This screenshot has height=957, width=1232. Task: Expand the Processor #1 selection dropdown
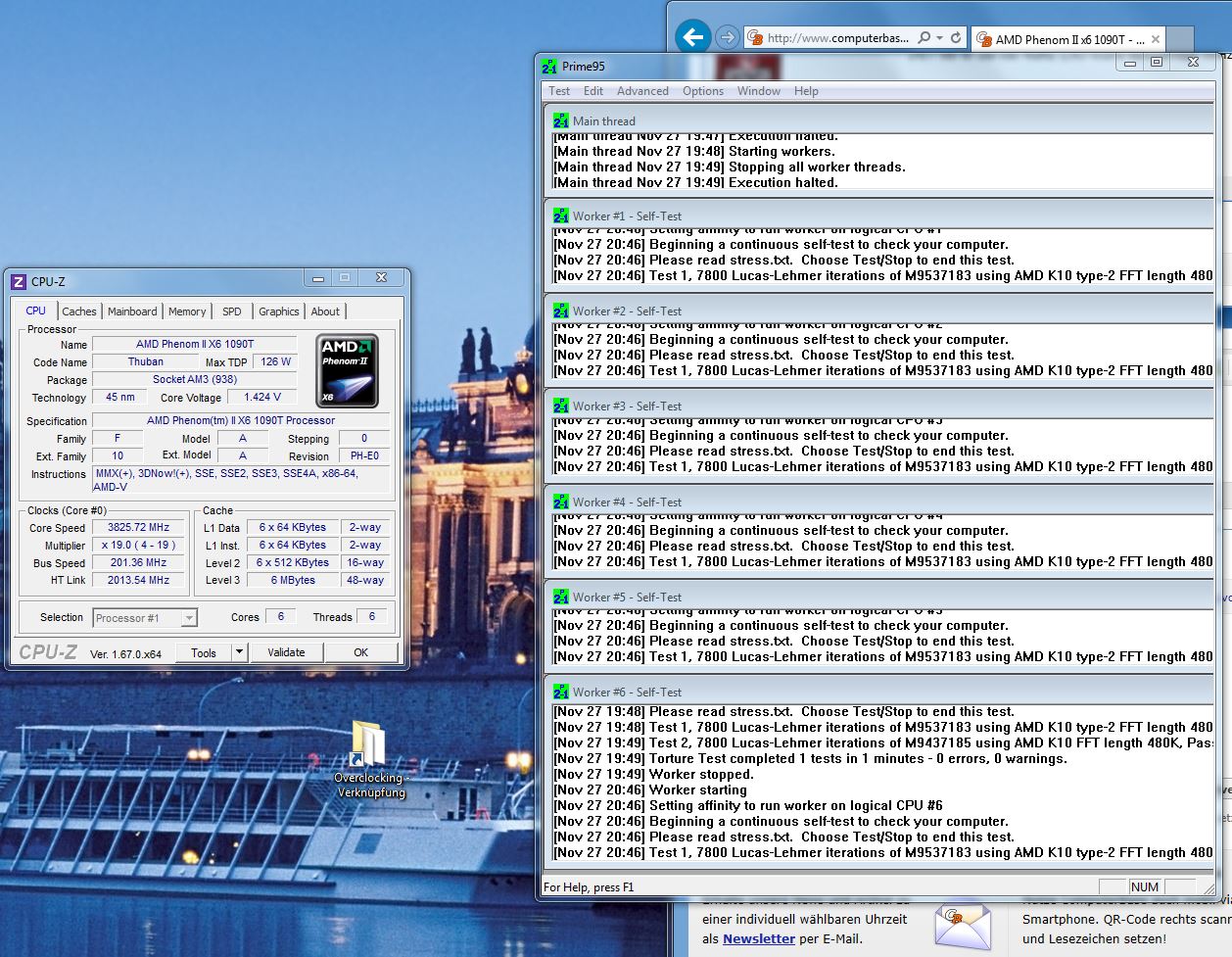[189, 618]
